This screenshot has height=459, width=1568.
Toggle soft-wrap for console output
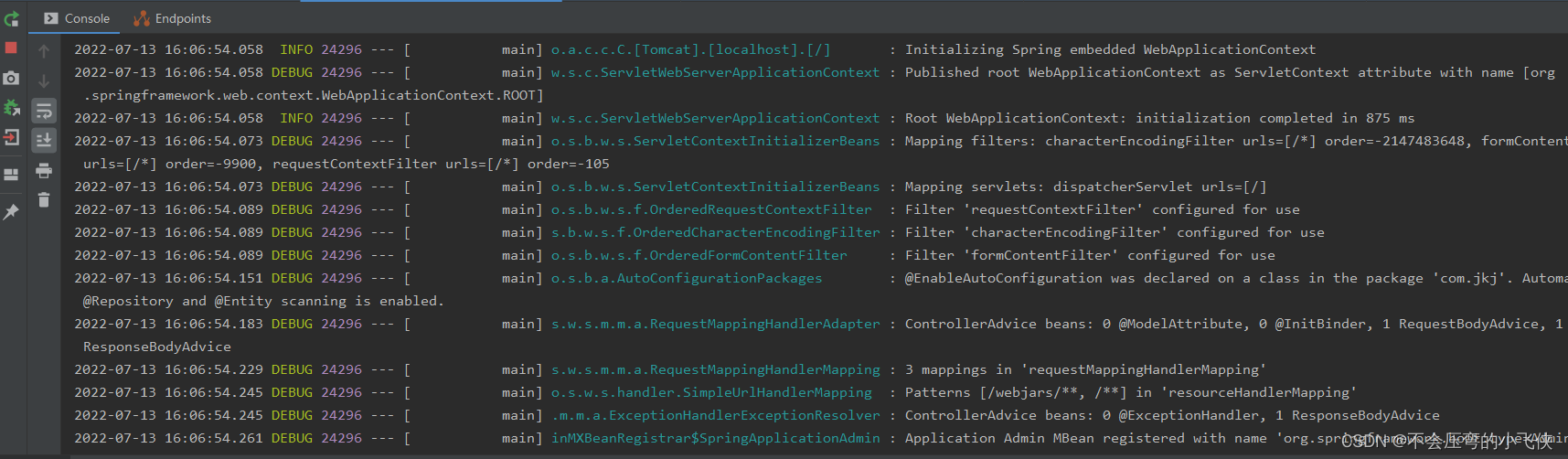coord(44,111)
